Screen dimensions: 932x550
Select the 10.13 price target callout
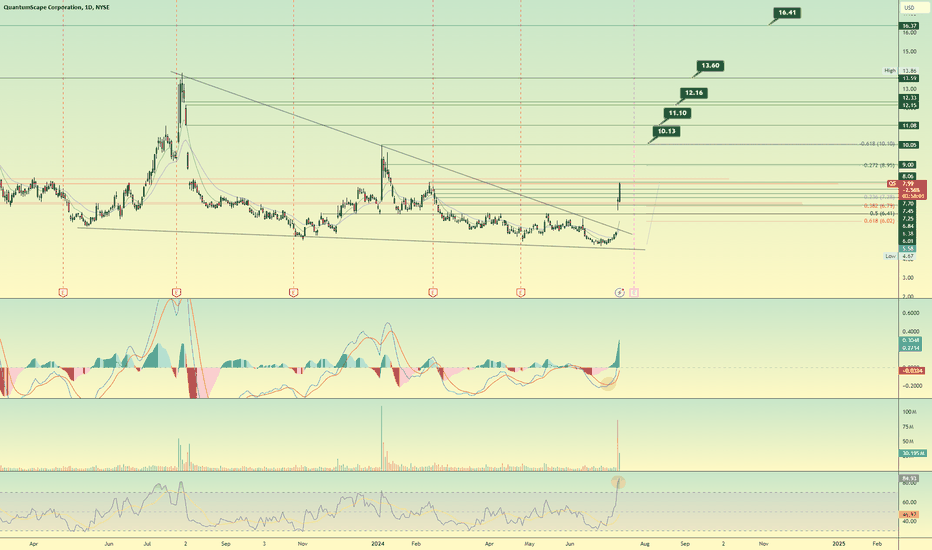point(666,131)
